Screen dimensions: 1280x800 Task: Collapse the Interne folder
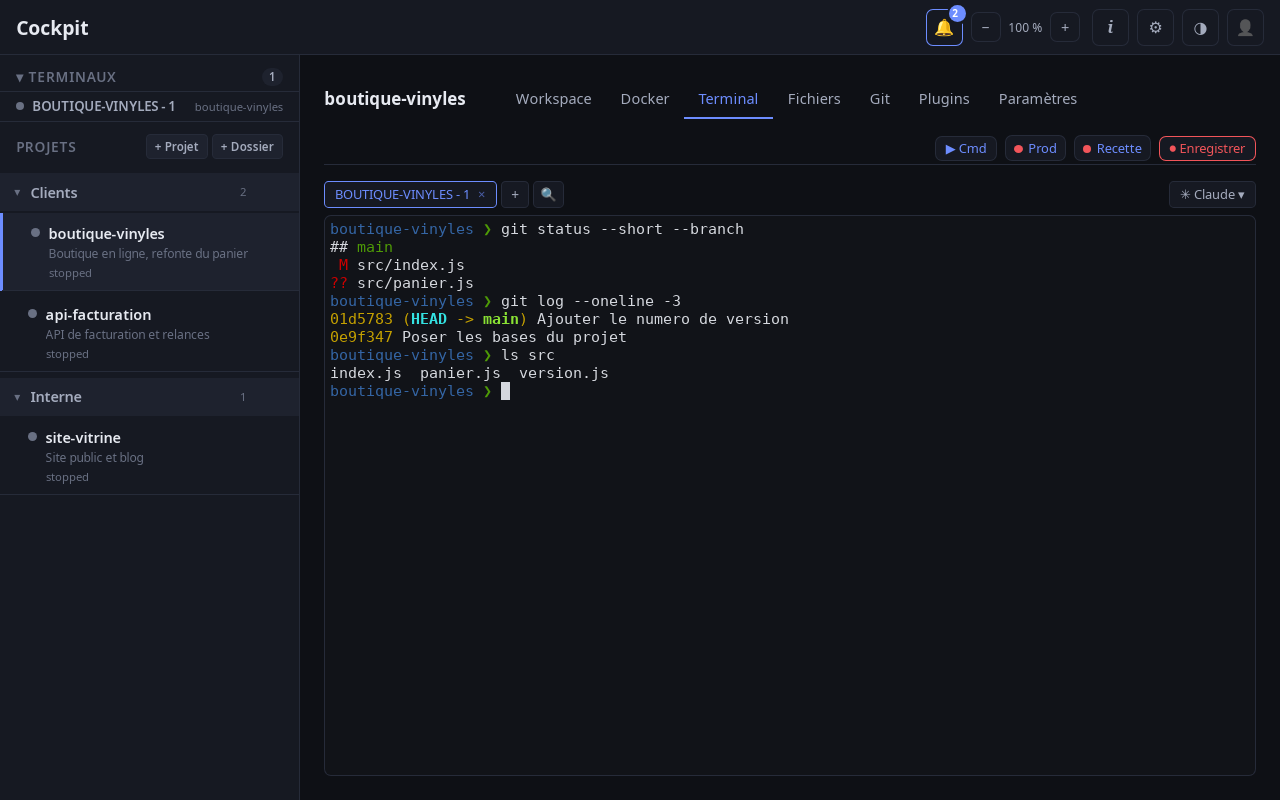[x=17, y=397]
